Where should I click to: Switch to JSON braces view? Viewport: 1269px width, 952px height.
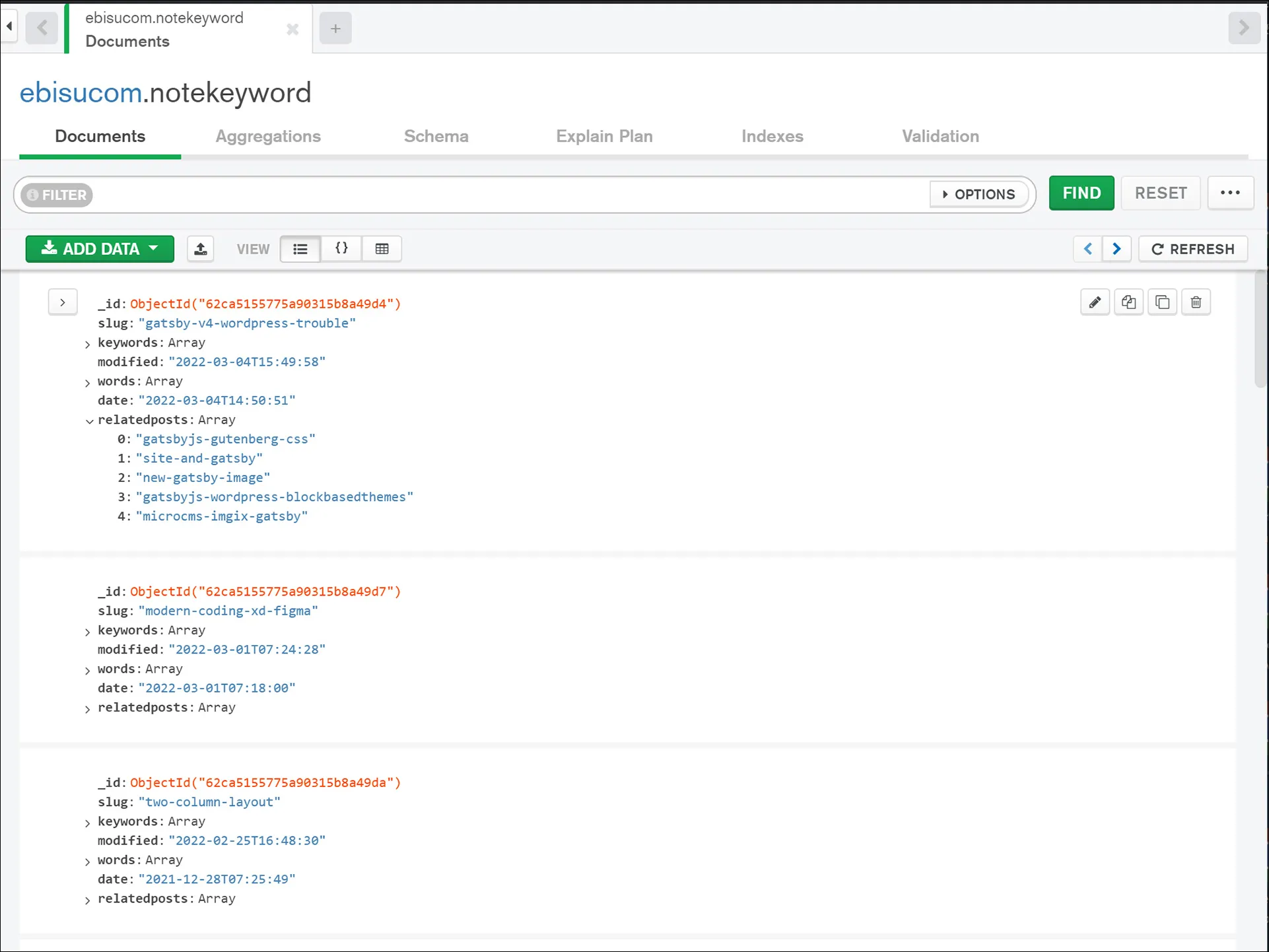(x=341, y=249)
